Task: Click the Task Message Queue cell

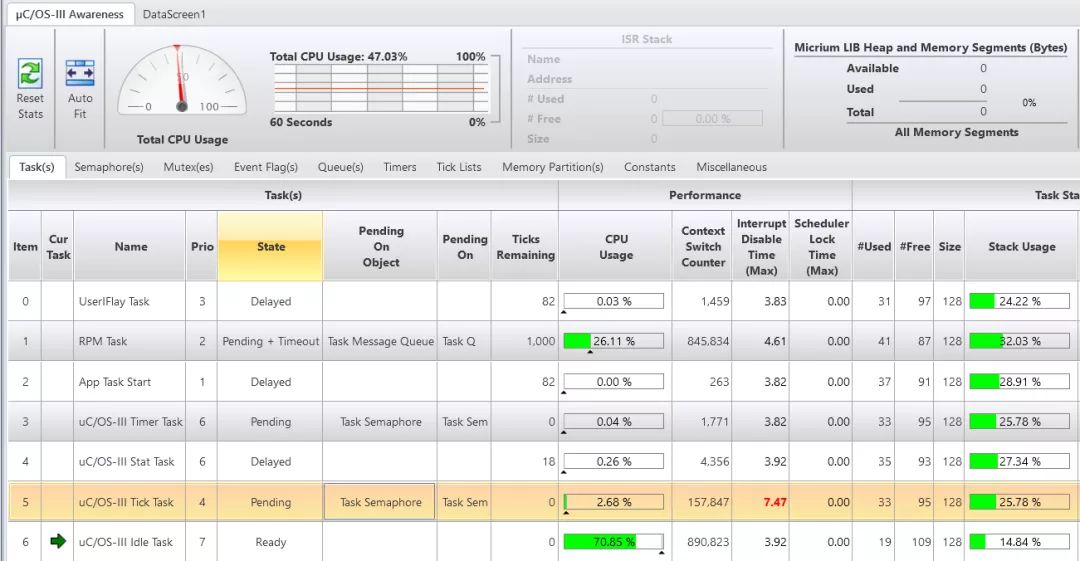Action: [380, 341]
